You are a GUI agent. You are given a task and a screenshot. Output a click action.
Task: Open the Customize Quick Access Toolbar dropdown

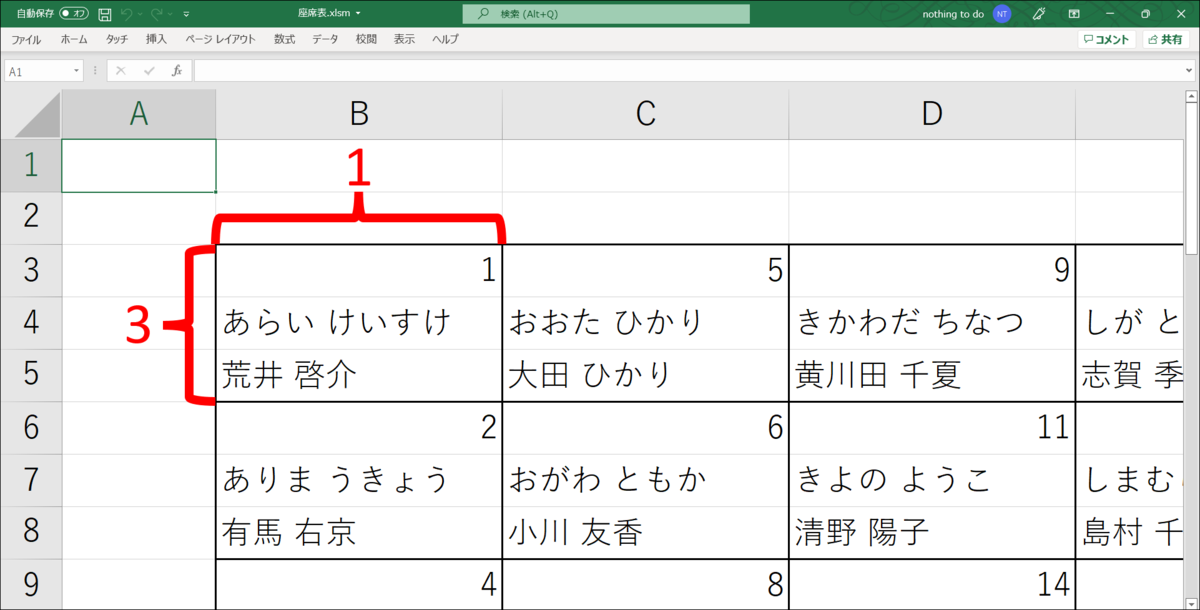[188, 14]
